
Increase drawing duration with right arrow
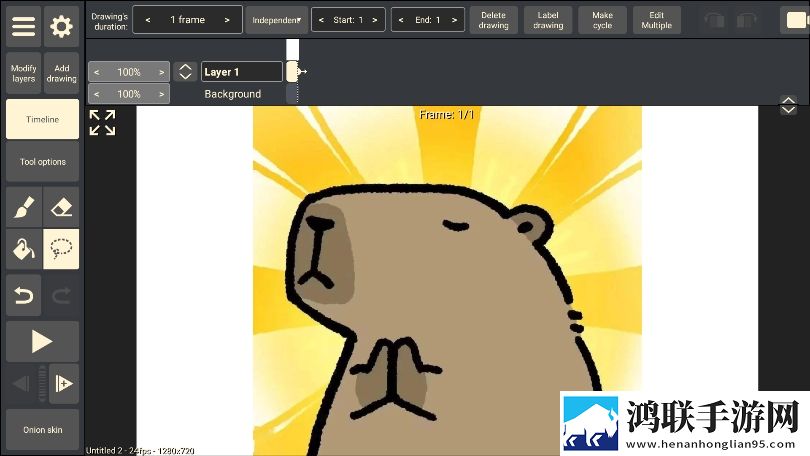pyautogui.click(x=227, y=20)
